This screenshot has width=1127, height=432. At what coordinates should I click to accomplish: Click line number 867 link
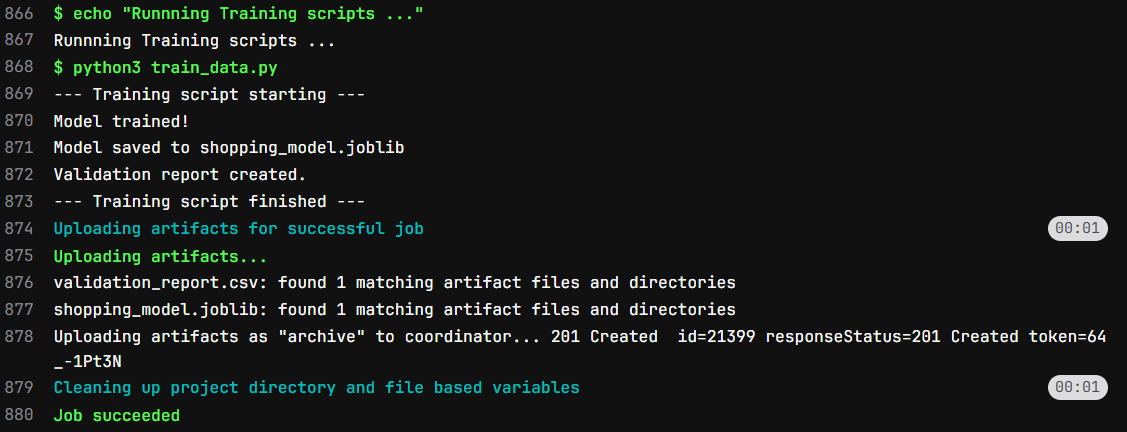coord(20,42)
